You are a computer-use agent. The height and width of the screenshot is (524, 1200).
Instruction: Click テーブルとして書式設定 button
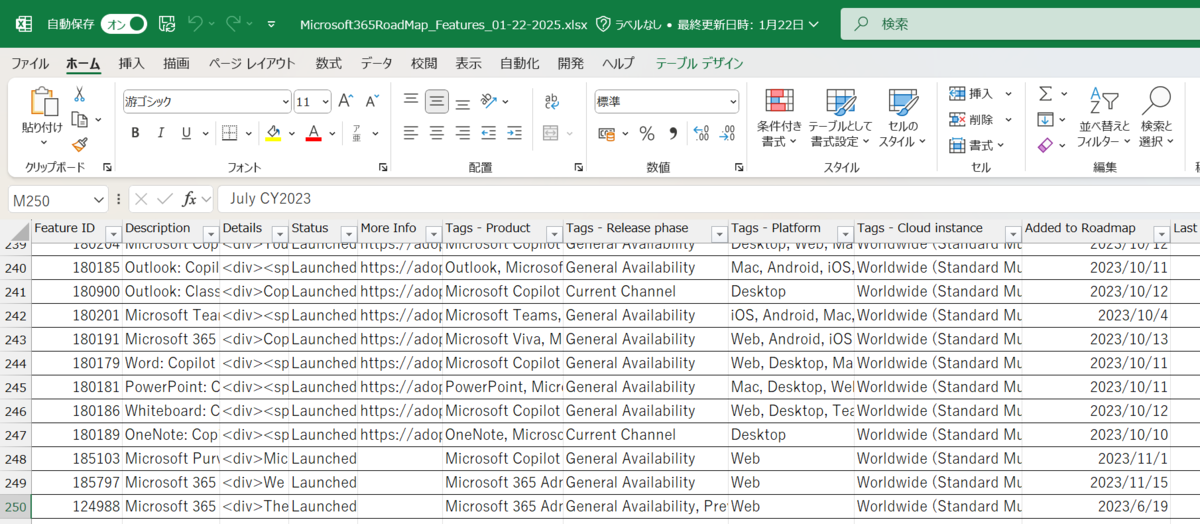[x=840, y=118]
